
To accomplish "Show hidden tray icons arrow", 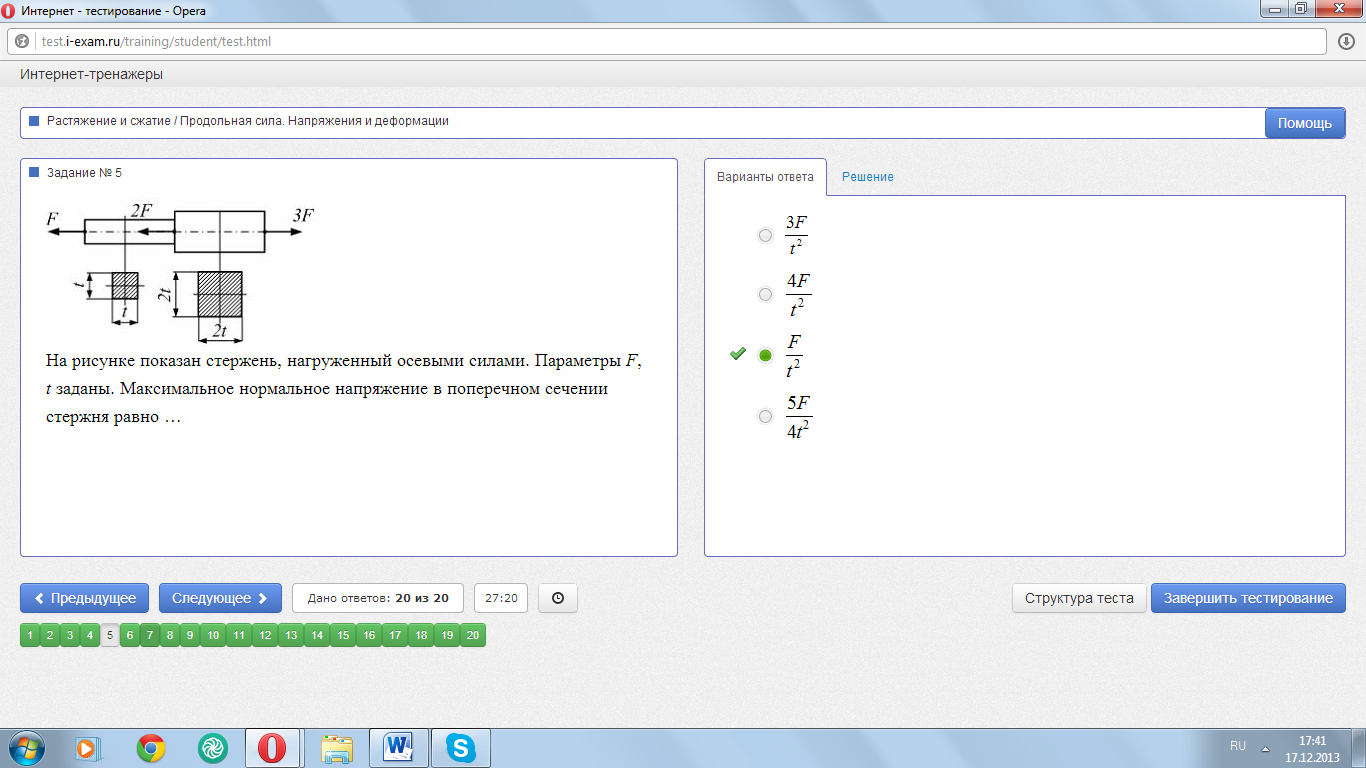I will pyautogui.click(x=1266, y=748).
